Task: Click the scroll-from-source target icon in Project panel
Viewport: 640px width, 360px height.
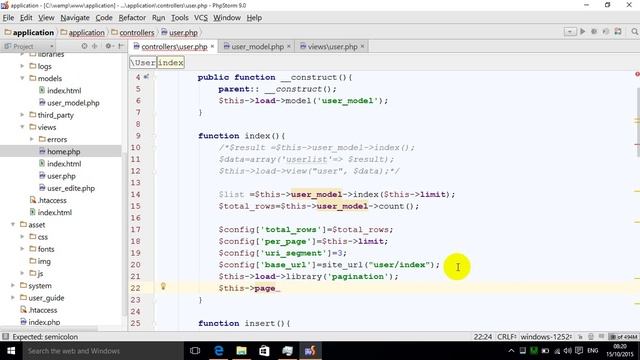Action: [84, 46]
